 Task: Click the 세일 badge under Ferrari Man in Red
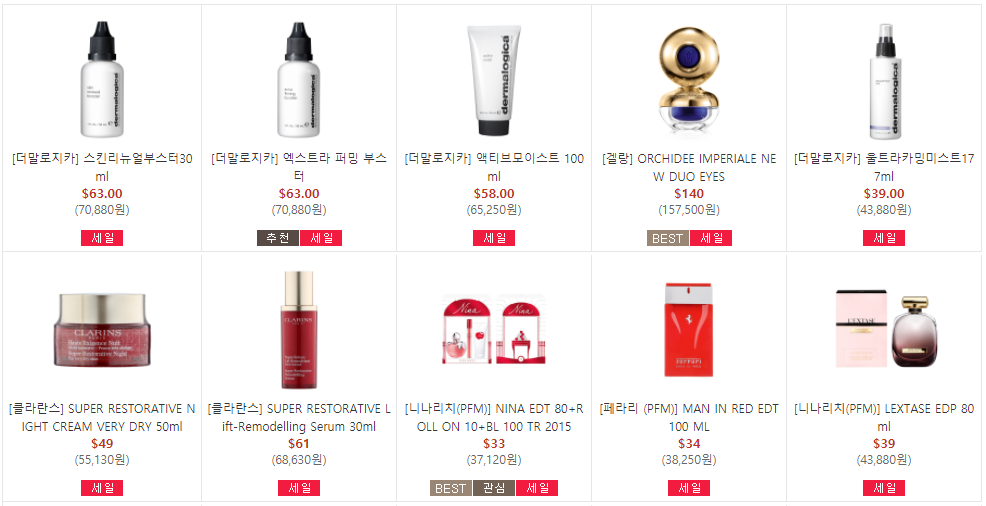click(x=689, y=488)
